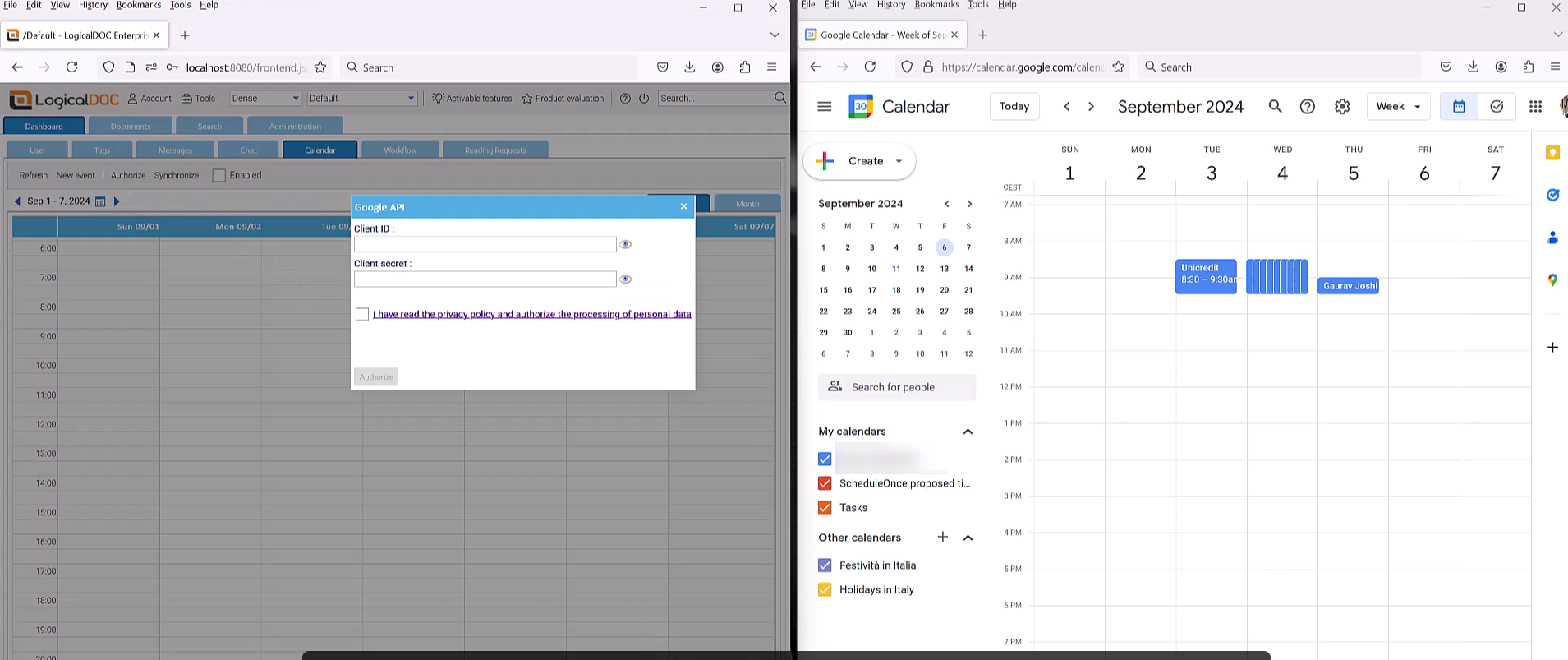Click the Today button
The height and width of the screenshot is (660, 1568).
click(x=1014, y=106)
